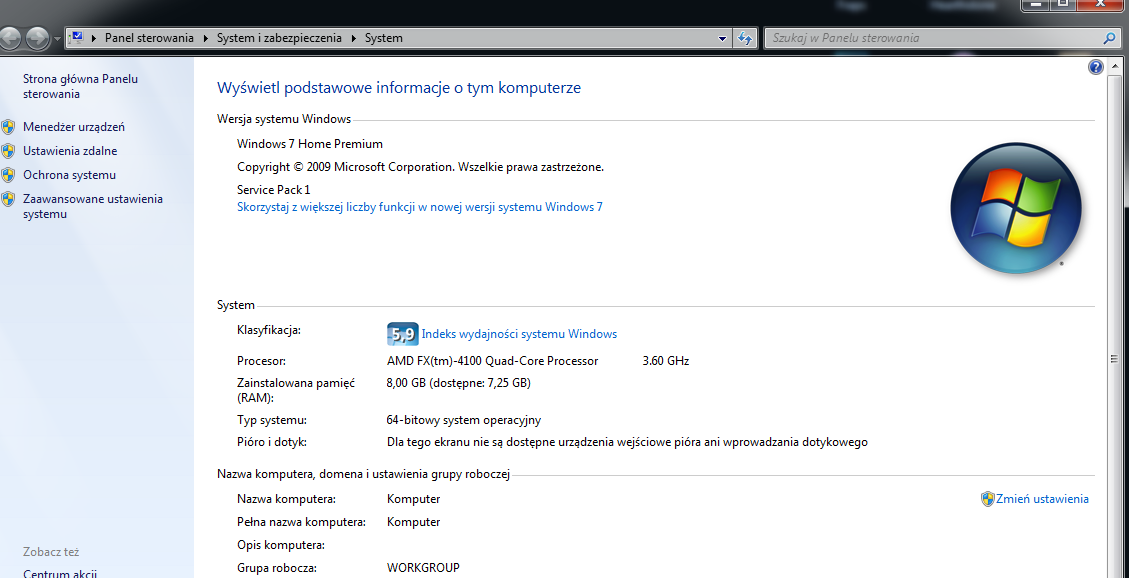The height and width of the screenshot is (578, 1129).
Task: Click the 'Pióro i dotyk:' label
Action: pyautogui.click(x=272, y=442)
